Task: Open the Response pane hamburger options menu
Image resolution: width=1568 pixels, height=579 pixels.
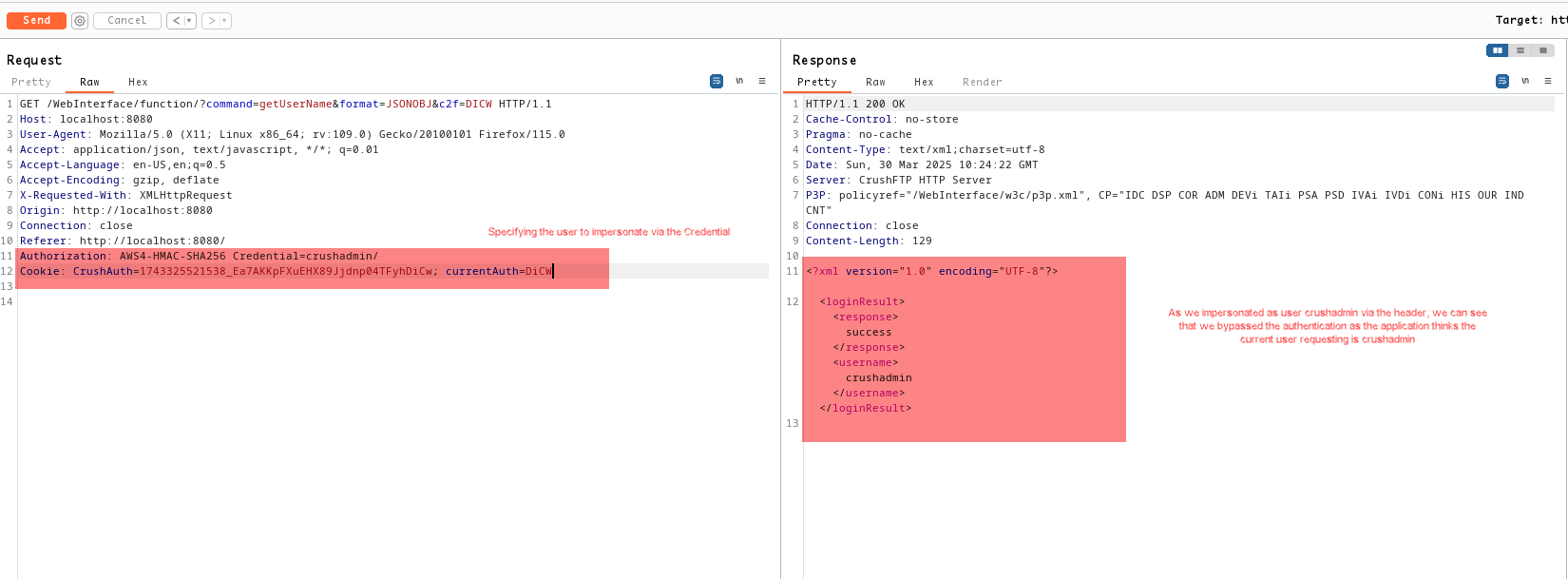Action: coord(1548,81)
